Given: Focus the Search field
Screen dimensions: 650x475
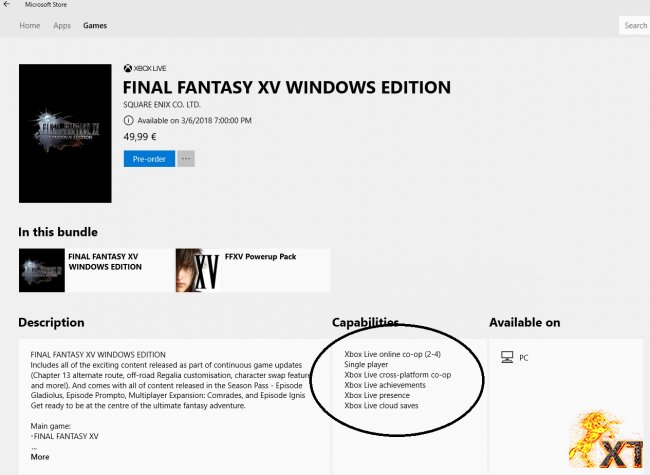Looking at the screenshot, I should [635, 25].
